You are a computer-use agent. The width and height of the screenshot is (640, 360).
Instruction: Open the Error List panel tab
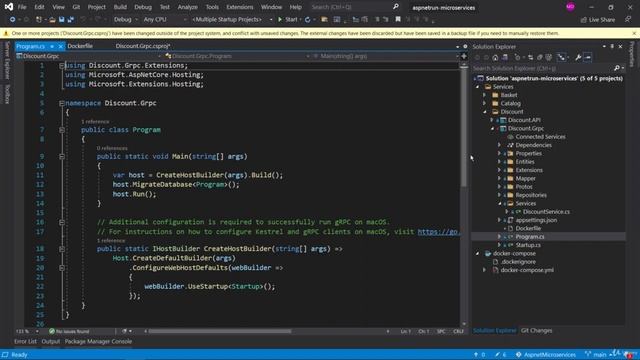click(x=25, y=341)
